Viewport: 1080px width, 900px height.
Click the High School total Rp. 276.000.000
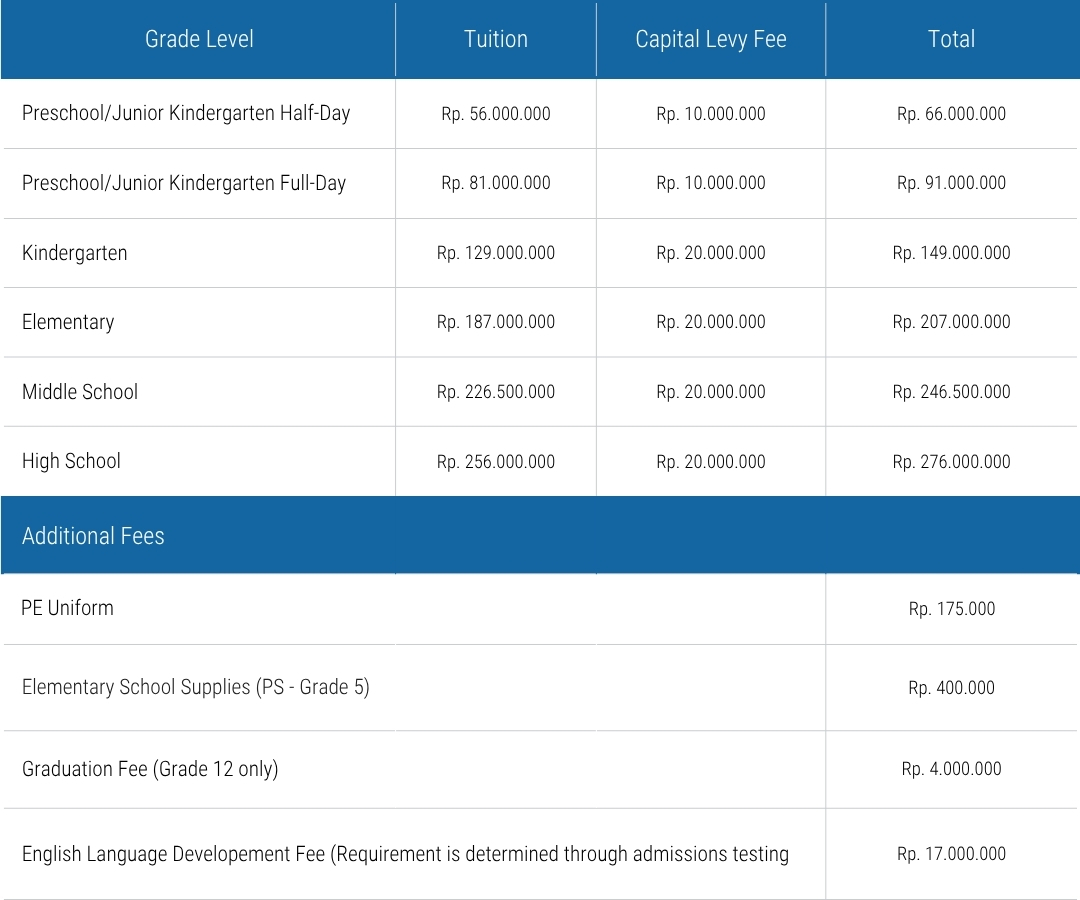951,462
